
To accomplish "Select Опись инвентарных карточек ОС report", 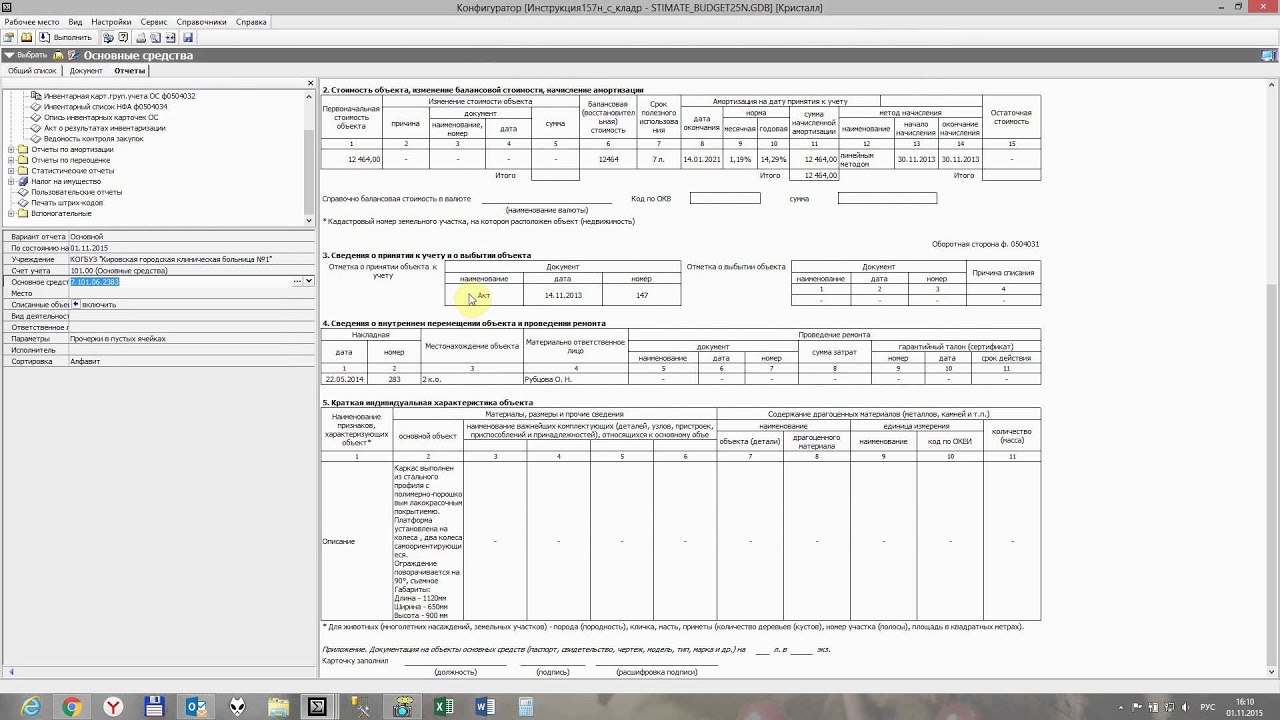I will coord(101,117).
